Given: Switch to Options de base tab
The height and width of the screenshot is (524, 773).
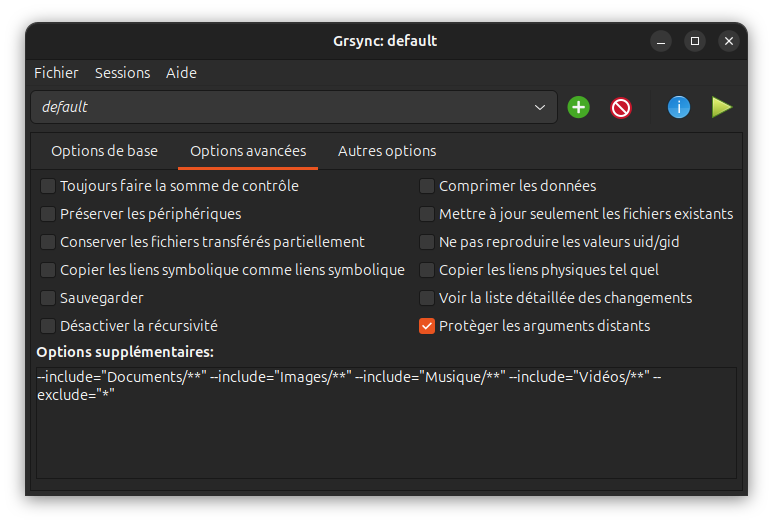Looking at the screenshot, I should (x=105, y=151).
